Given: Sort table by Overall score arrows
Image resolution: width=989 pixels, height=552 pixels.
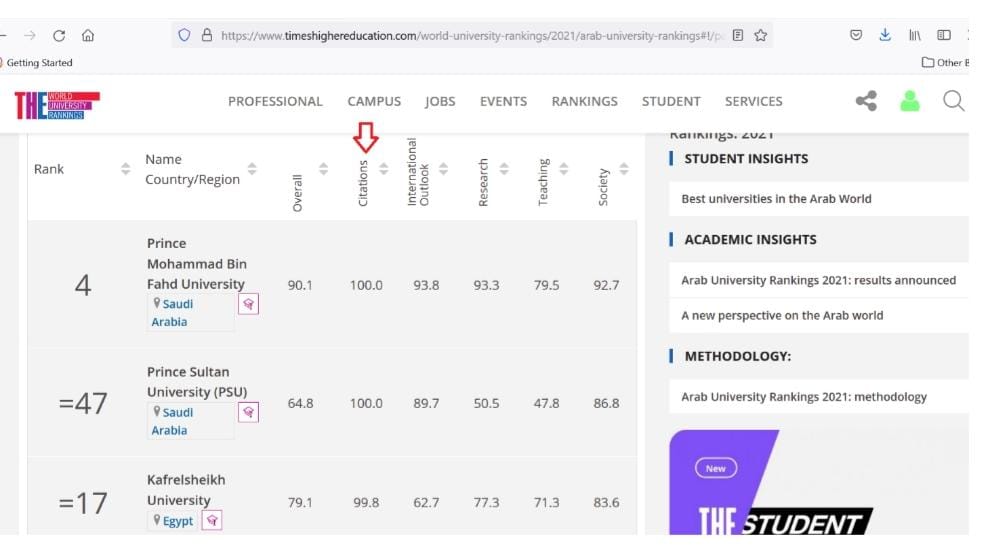Looking at the screenshot, I should (323, 169).
